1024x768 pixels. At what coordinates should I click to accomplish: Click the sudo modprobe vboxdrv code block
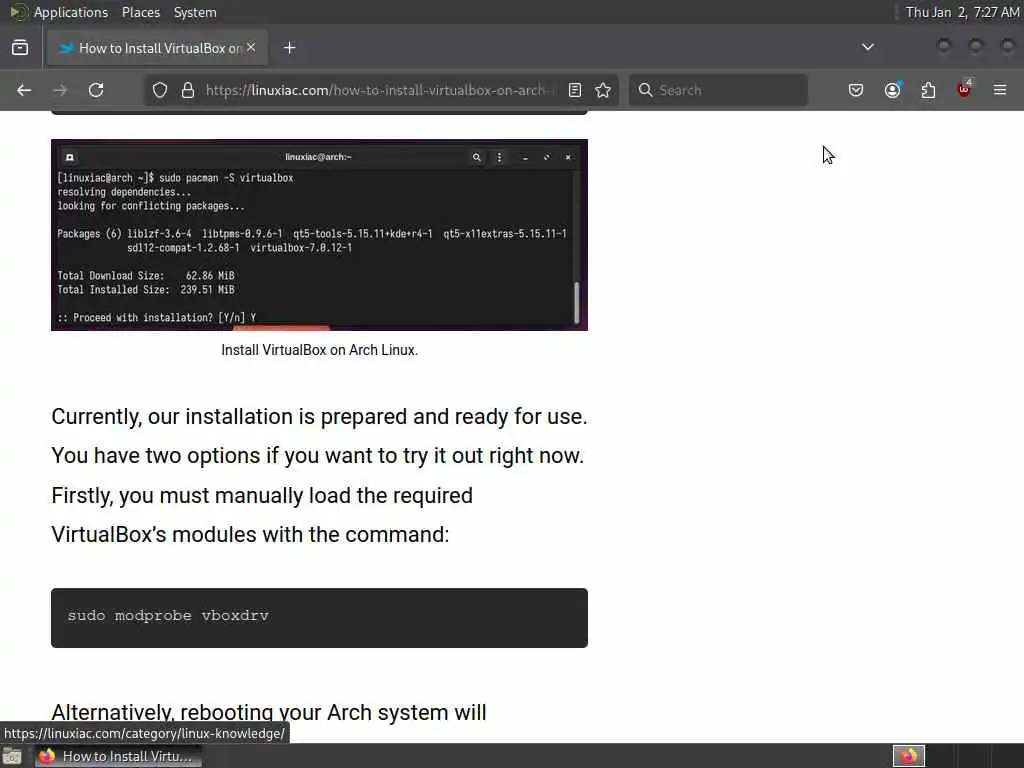point(319,618)
